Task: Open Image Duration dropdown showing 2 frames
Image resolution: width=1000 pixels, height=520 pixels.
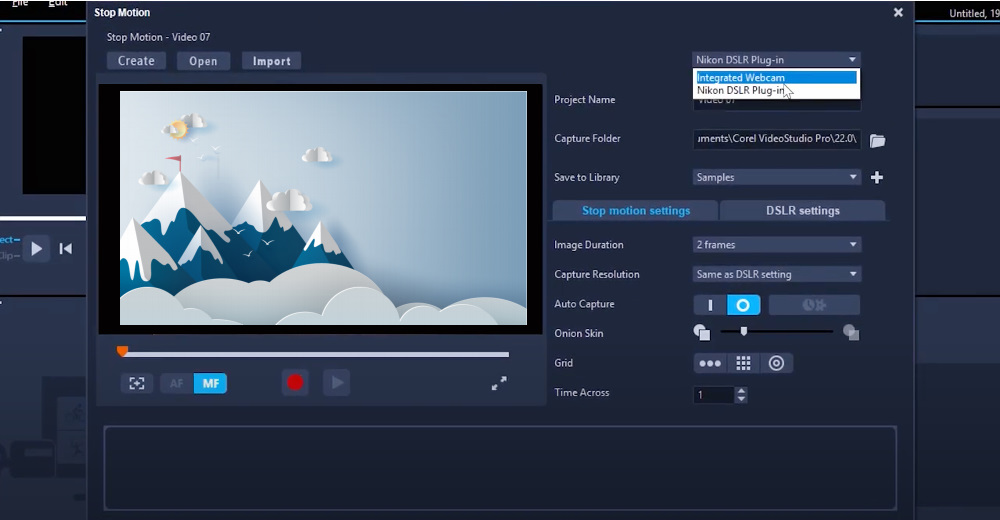Action: pyautogui.click(x=777, y=245)
